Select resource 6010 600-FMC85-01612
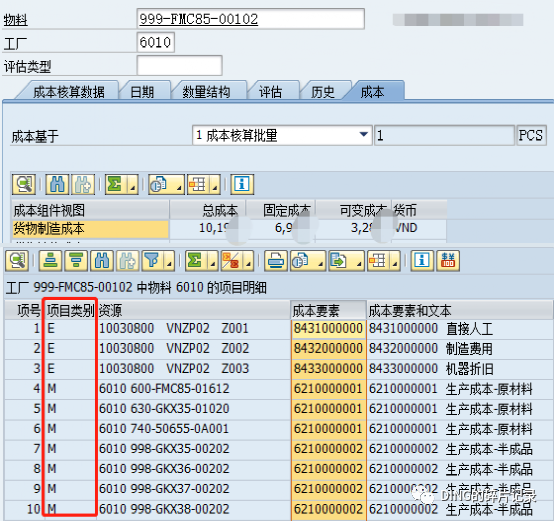 [x=193, y=389]
